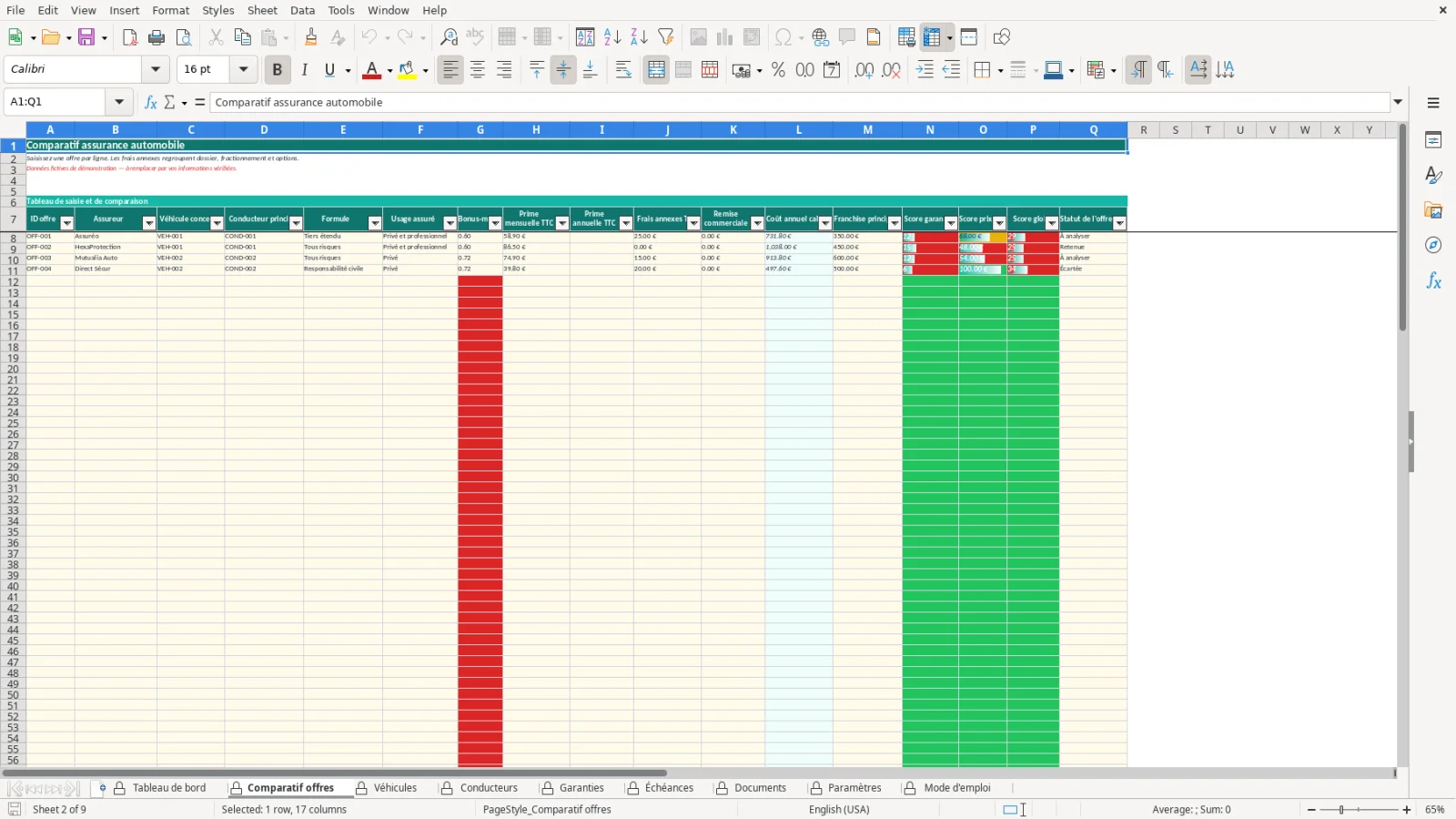The width and height of the screenshot is (1456, 819).
Task: Sort descending using toolbar icon
Action: coord(639,37)
